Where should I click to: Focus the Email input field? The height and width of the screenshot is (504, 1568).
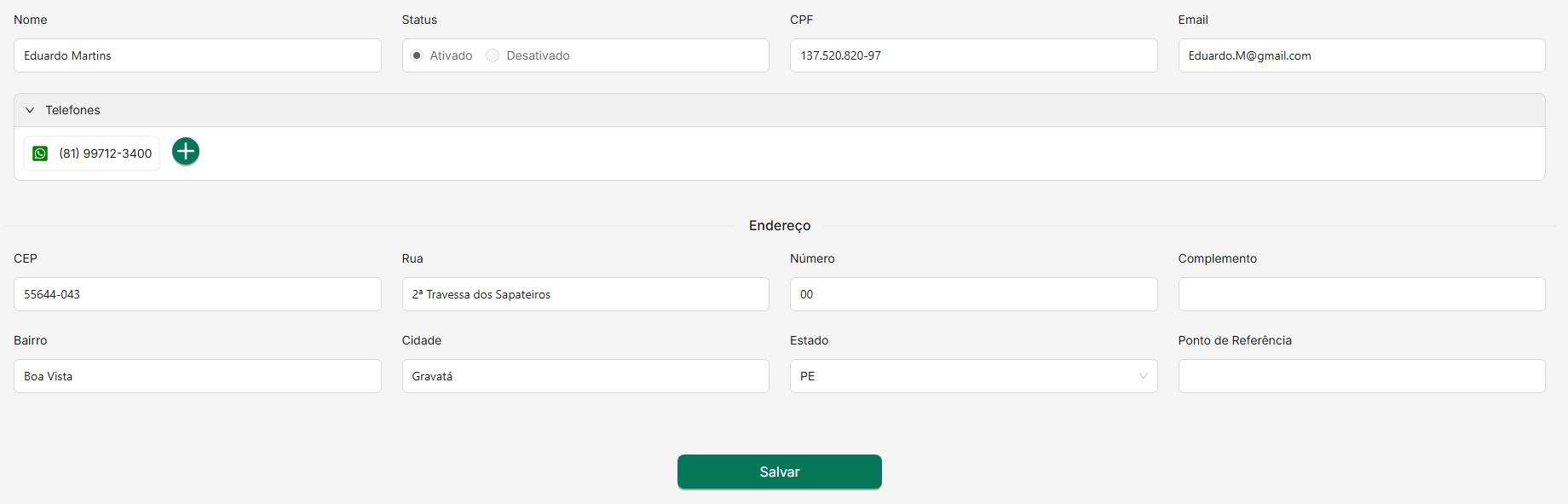click(1361, 55)
